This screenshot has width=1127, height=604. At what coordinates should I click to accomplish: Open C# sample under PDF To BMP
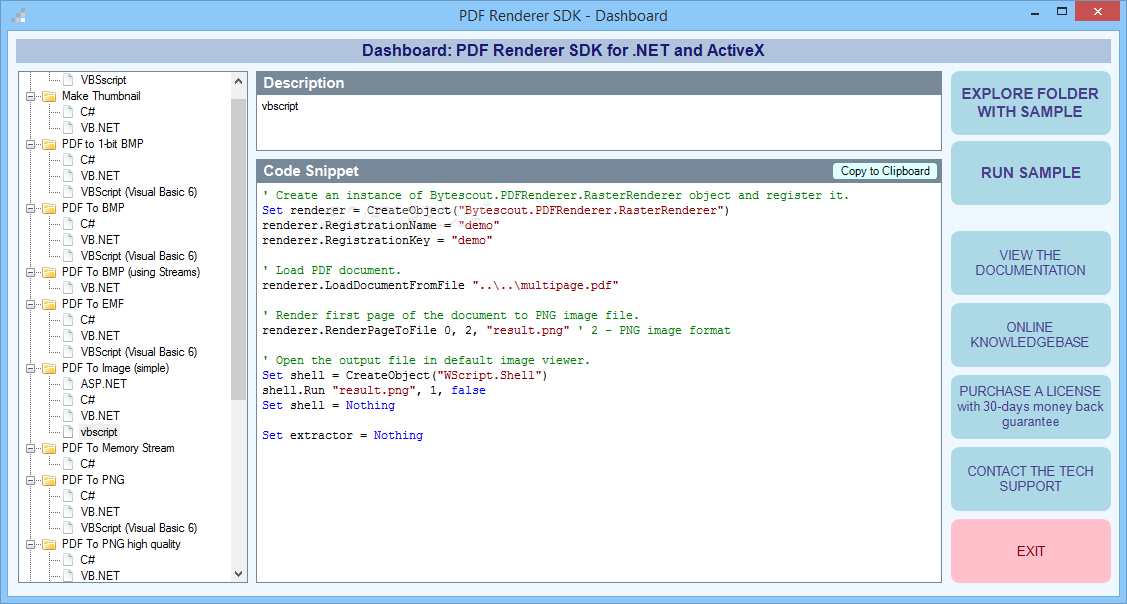point(88,224)
